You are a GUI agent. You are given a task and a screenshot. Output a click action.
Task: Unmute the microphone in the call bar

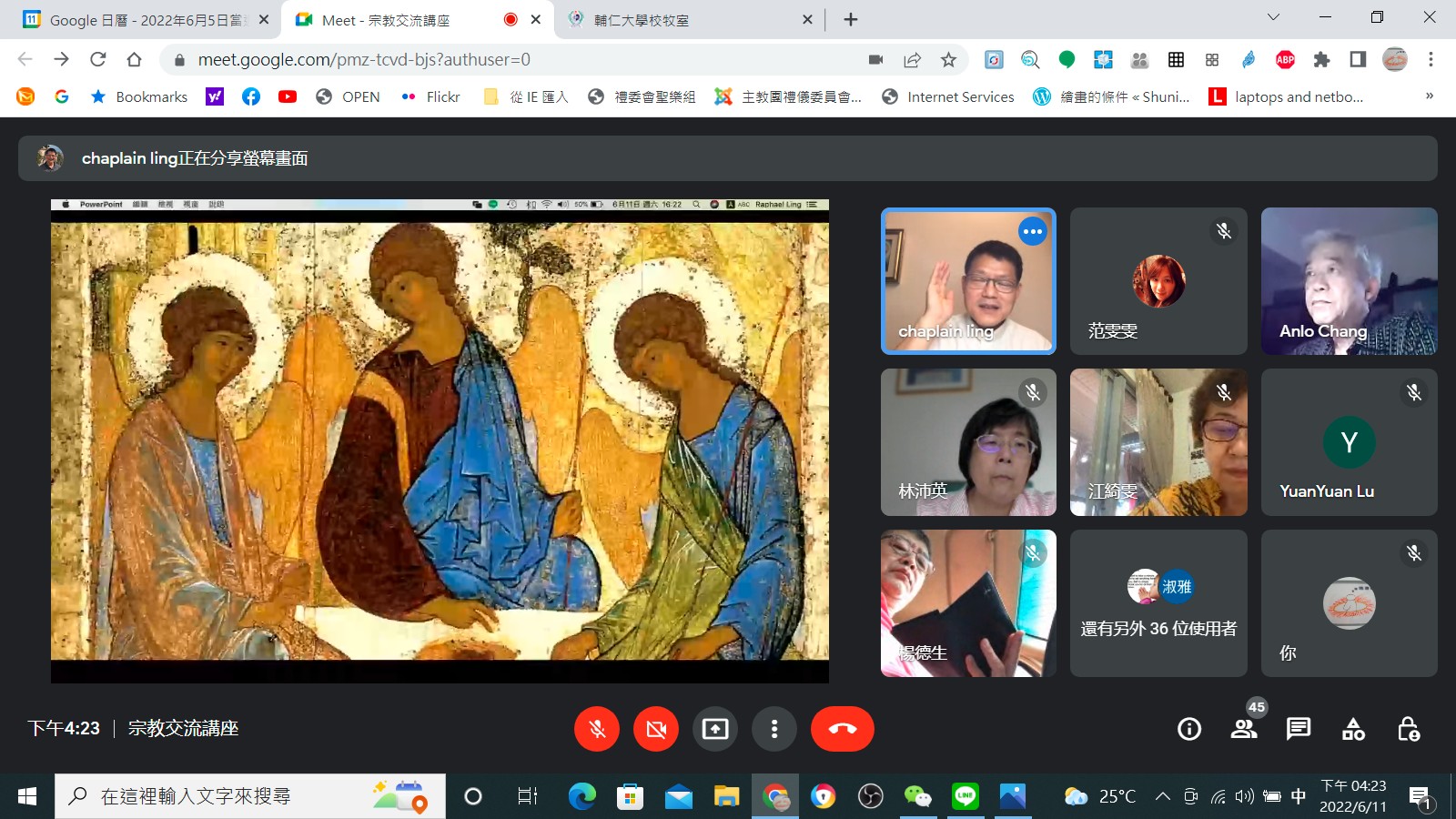(x=597, y=729)
